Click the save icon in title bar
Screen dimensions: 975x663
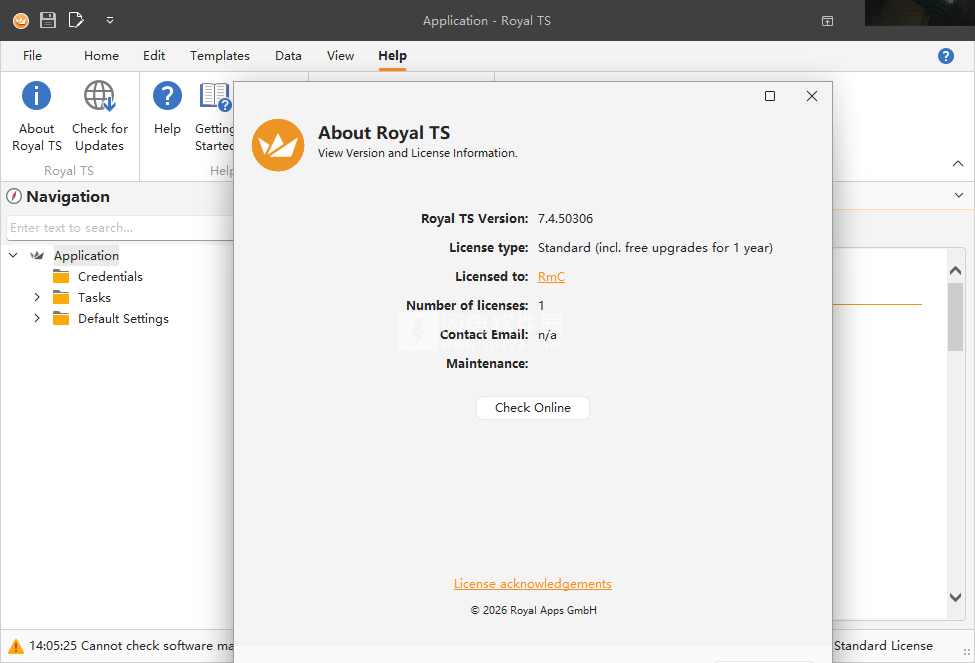point(48,20)
